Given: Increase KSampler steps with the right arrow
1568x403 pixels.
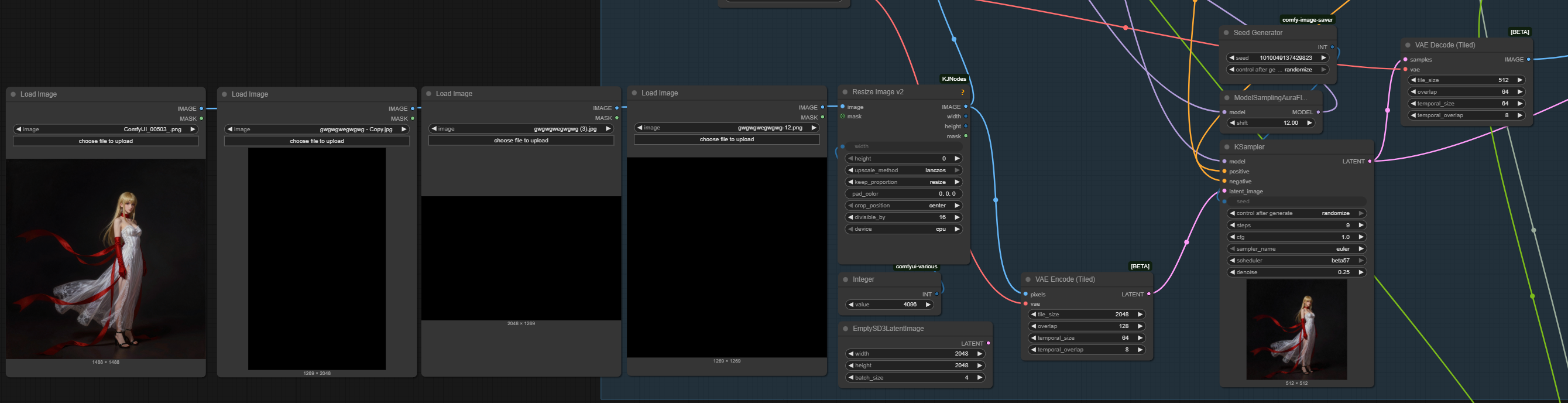Looking at the screenshot, I should pyautogui.click(x=1361, y=226).
